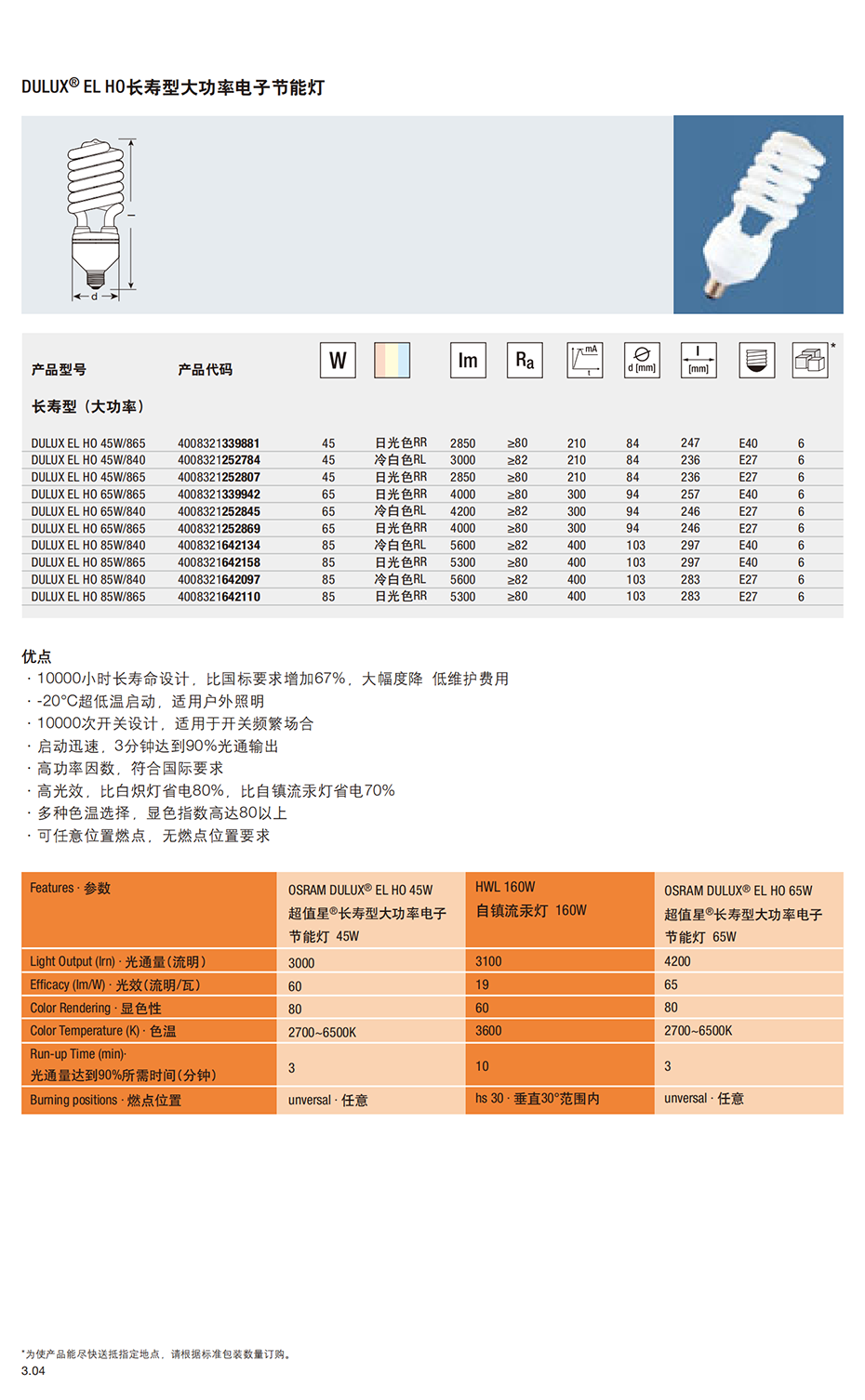Select product code 4008321252869
This screenshot has width=865, height=1400.
coord(219,528)
